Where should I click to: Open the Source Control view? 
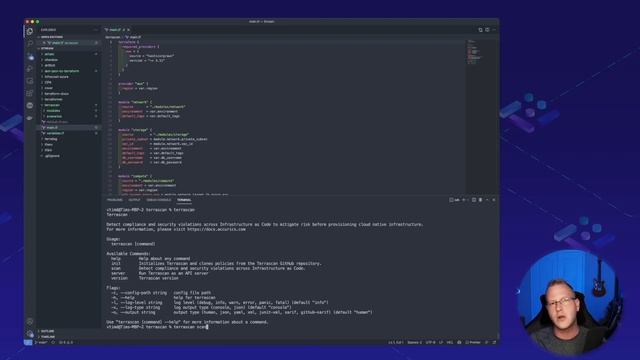[x=30, y=57]
